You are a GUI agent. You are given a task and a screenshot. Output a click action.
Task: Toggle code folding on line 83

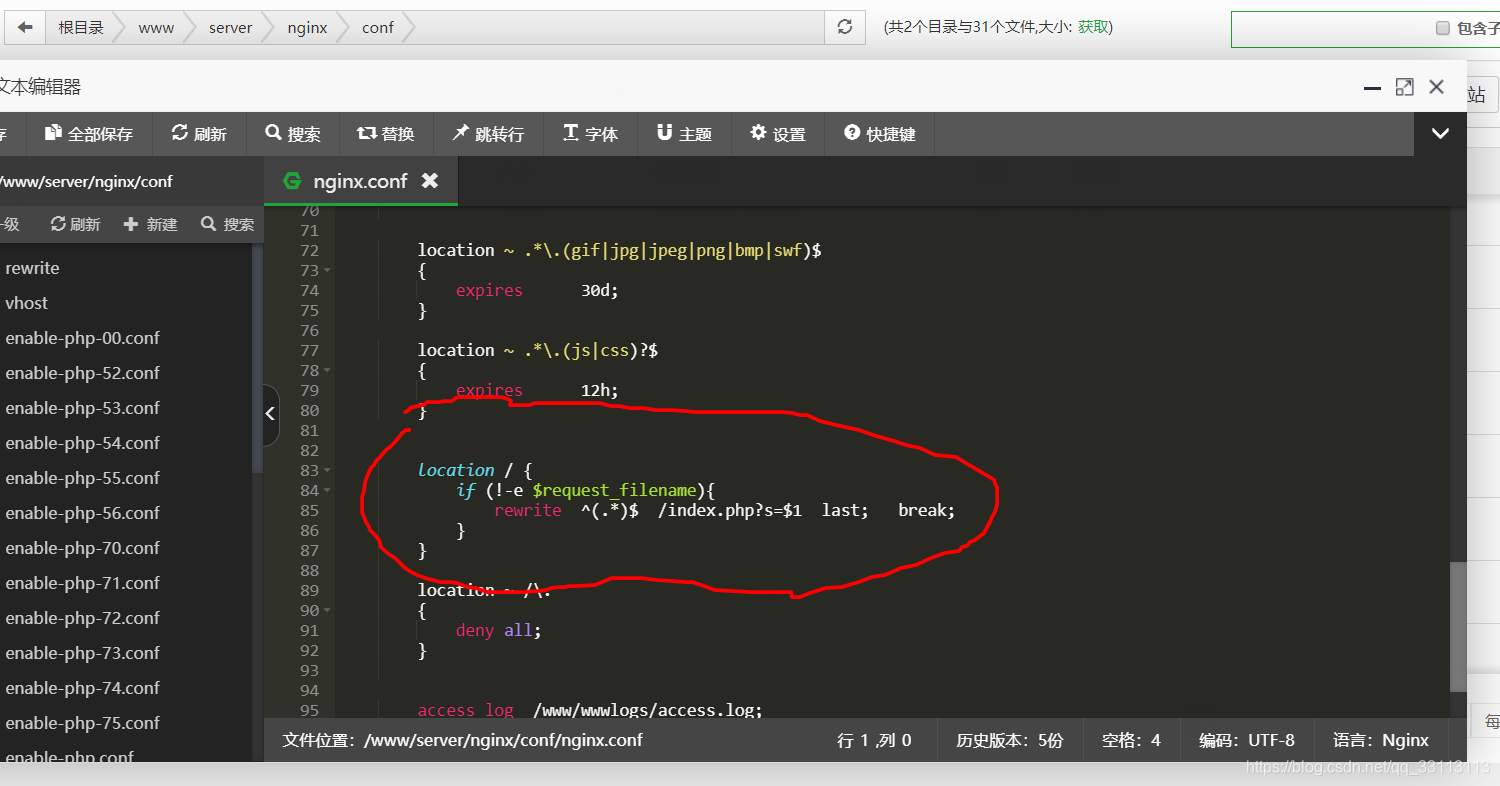coord(327,470)
